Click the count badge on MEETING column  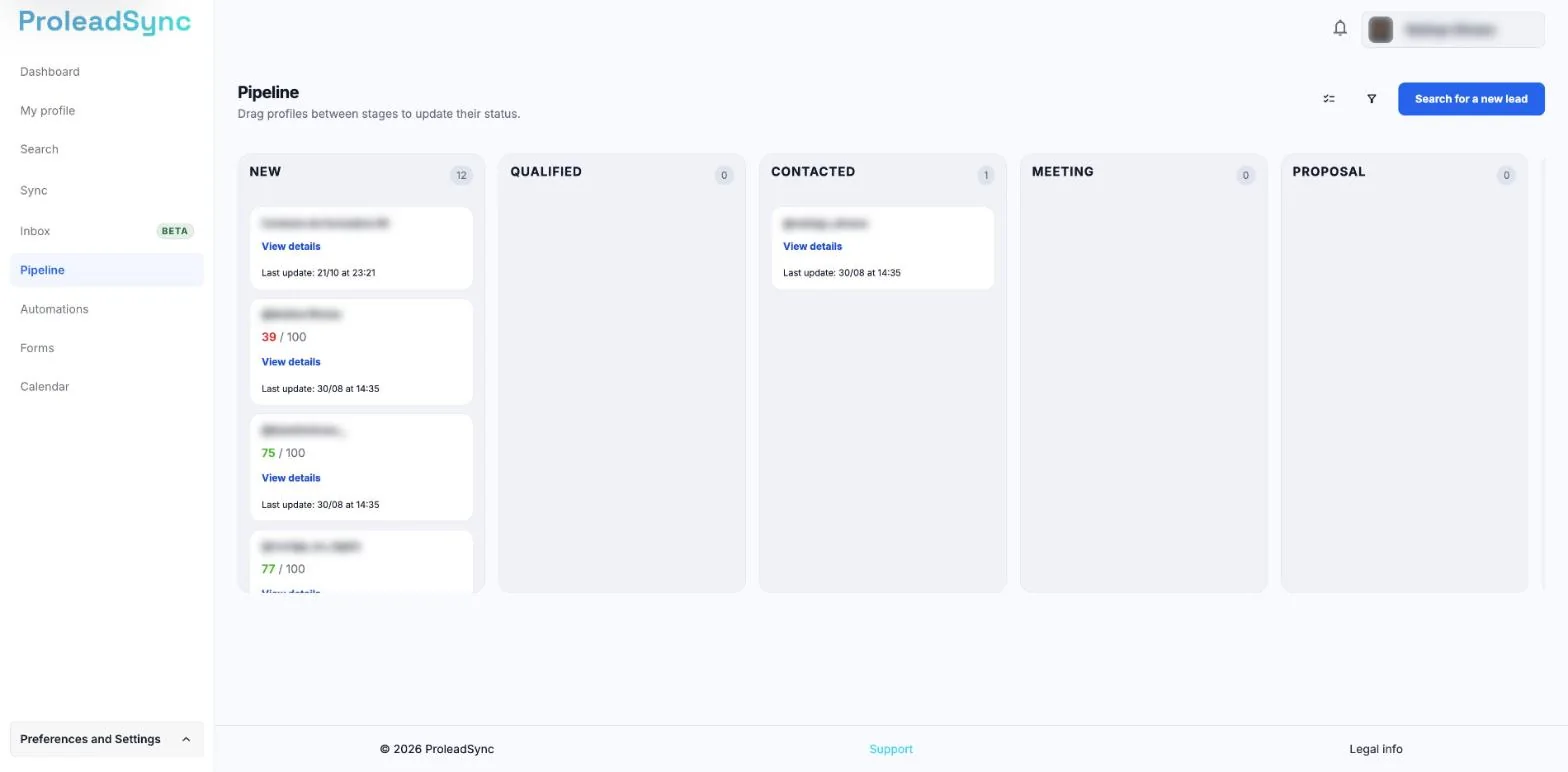[1245, 176]
